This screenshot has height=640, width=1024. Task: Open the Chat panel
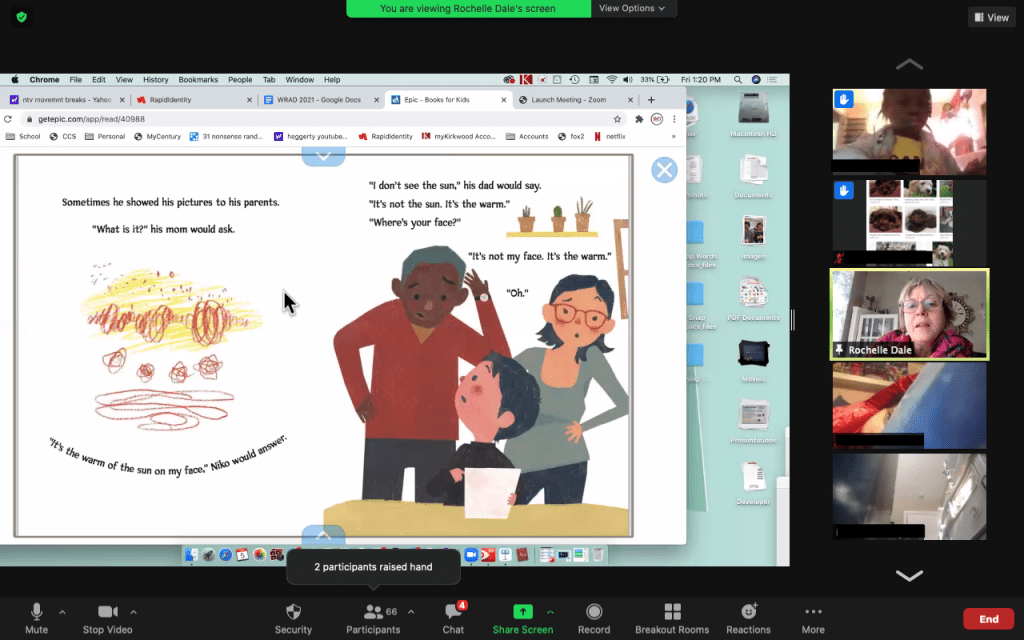pos(453,612)
